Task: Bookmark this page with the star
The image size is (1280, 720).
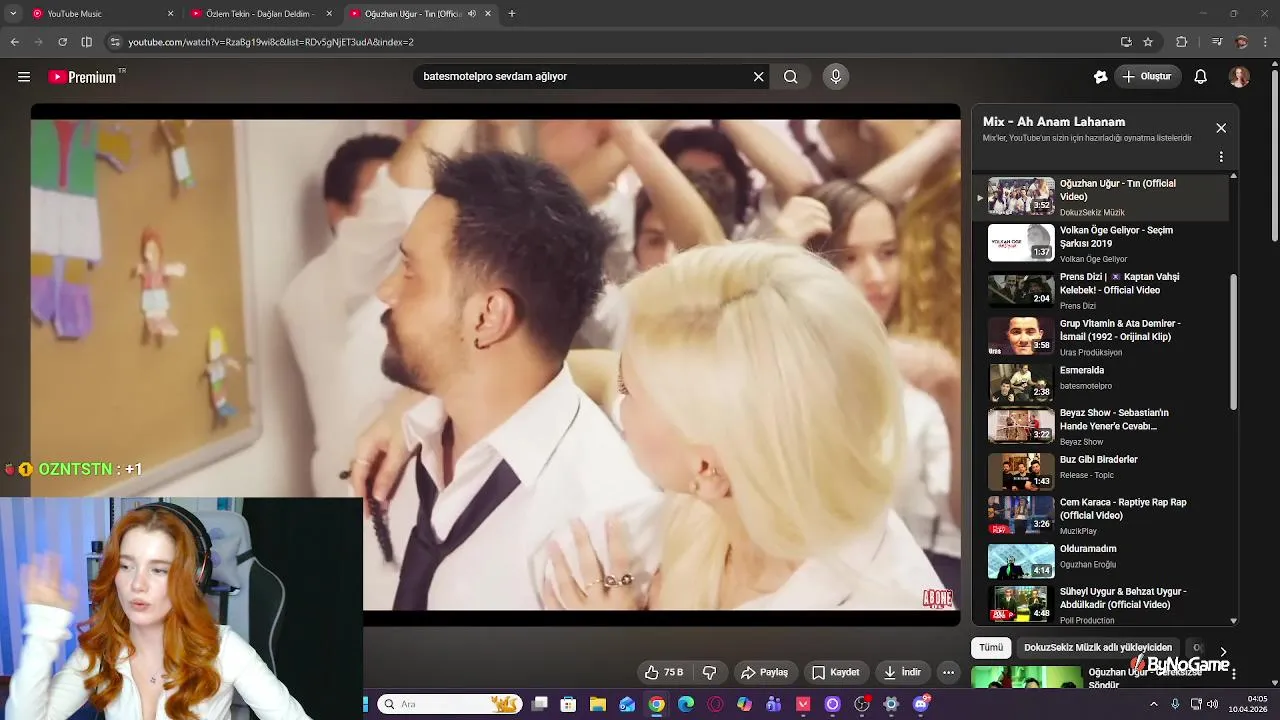Action: tap(1148, 42)
